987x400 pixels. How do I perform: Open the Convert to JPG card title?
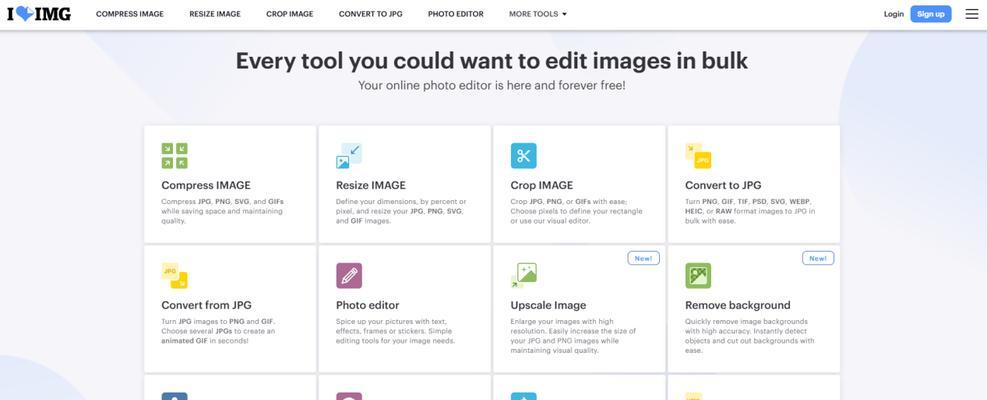coord(723,185)
